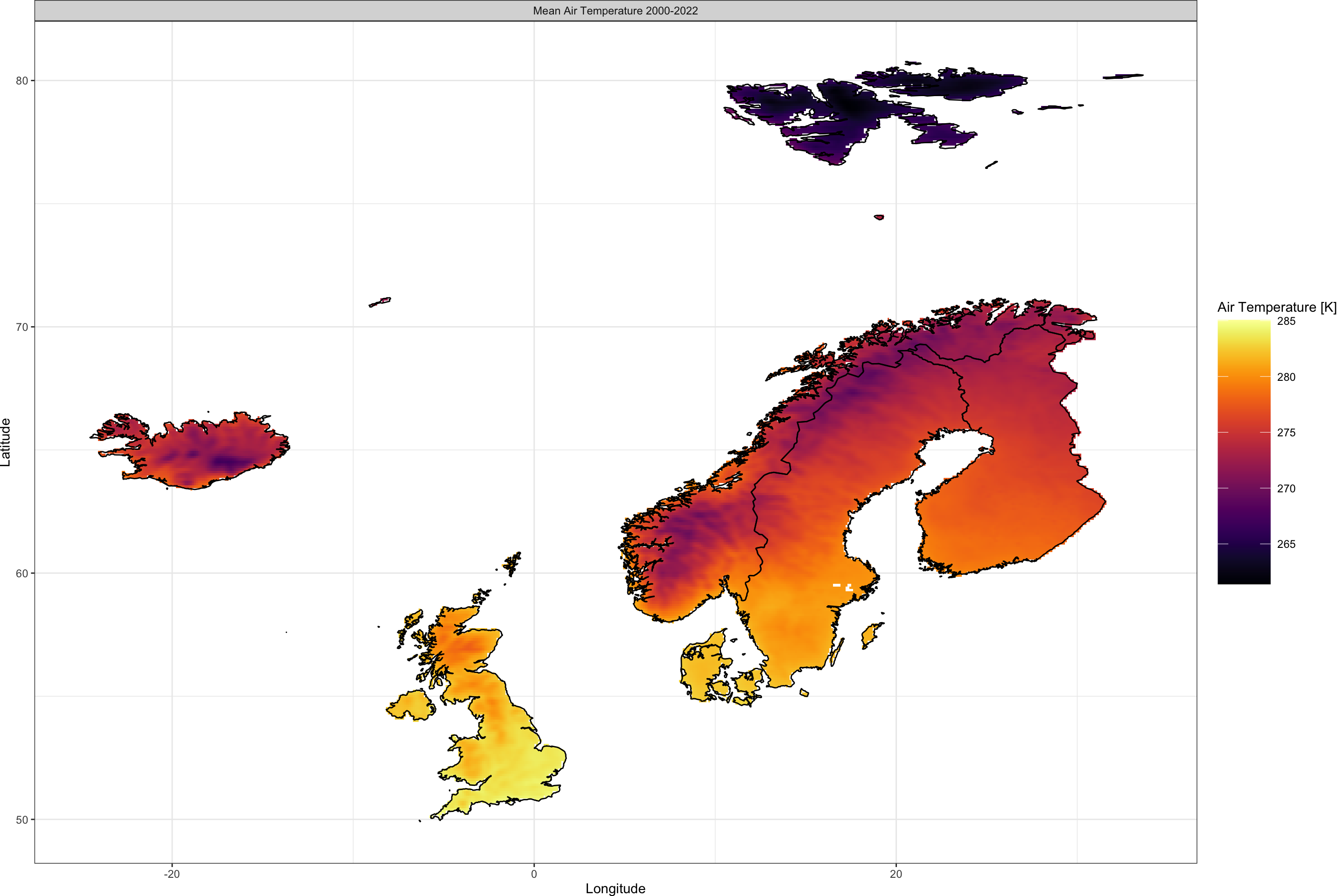Click the 50 latitude axis label

tap(22, 819)
